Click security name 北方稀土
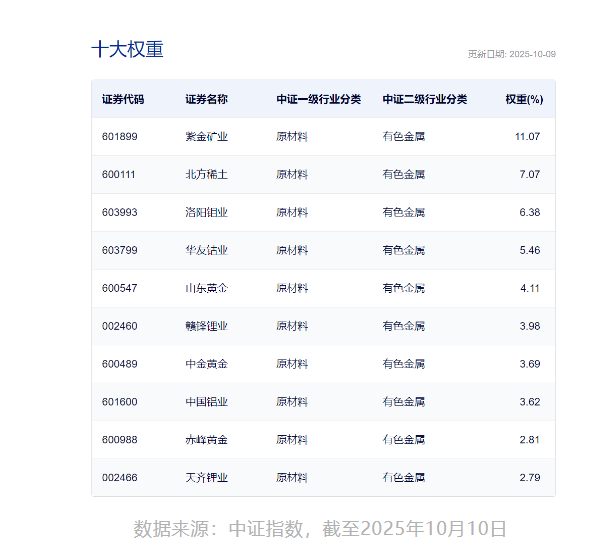602x558 pixels. (x=207, y=175)
